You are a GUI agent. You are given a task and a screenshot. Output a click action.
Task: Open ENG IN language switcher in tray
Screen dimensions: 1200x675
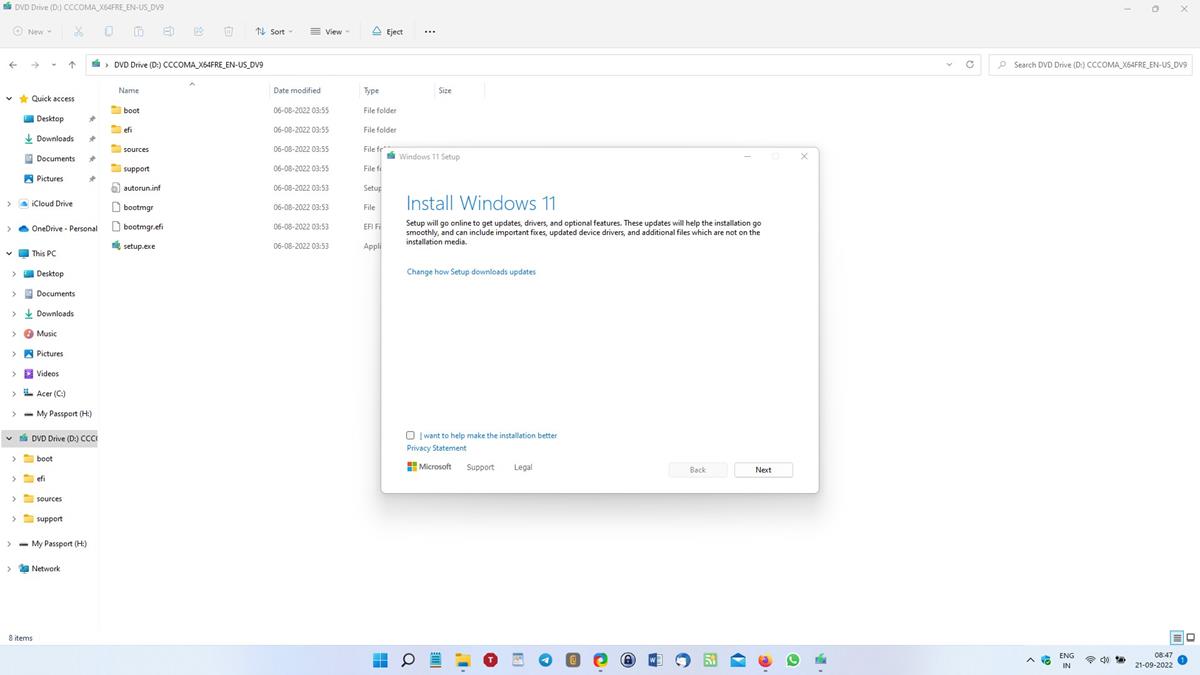click(1066, 660)
